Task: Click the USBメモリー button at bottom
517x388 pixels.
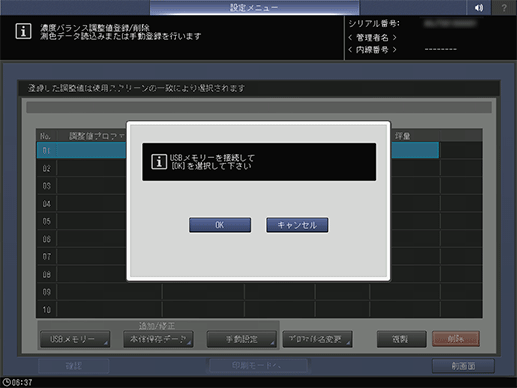Action: (x=75, y=339)
